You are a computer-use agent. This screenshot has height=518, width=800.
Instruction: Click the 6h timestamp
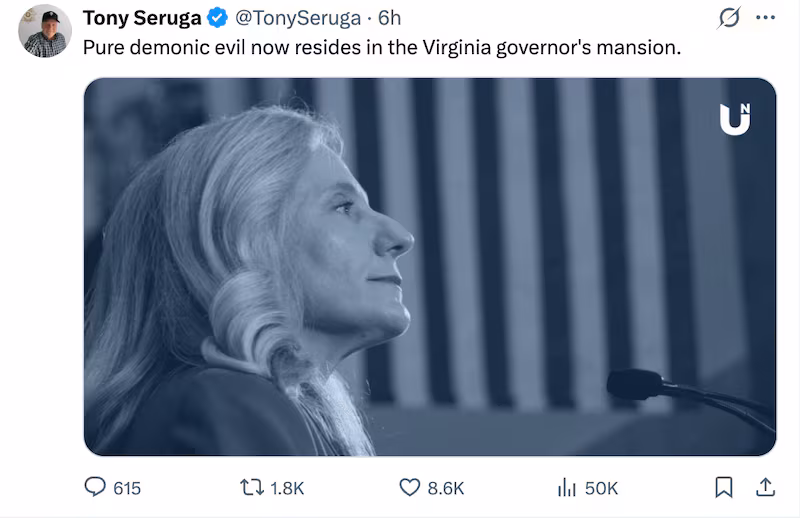389,19
